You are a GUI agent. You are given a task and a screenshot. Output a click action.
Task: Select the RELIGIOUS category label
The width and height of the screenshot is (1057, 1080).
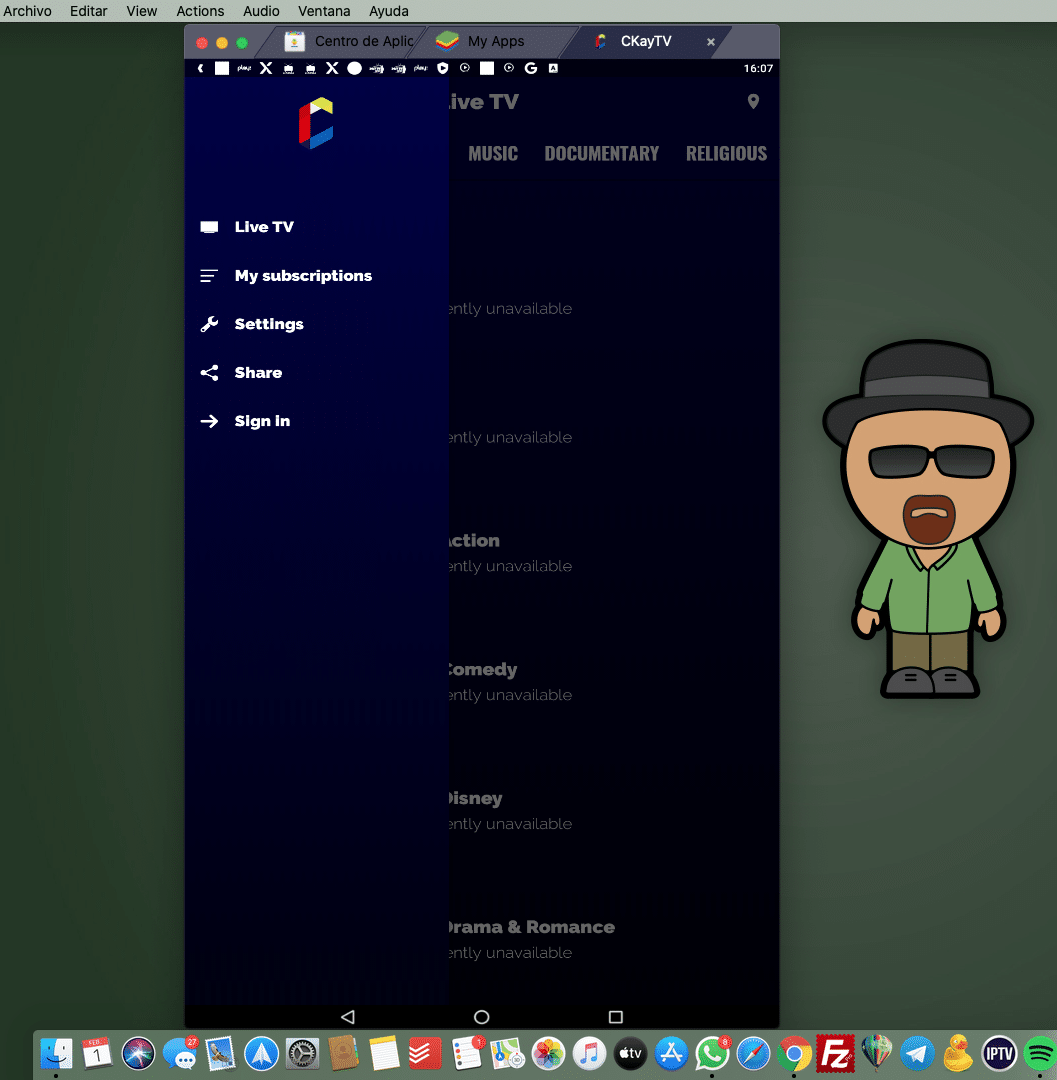coord(726,153)
